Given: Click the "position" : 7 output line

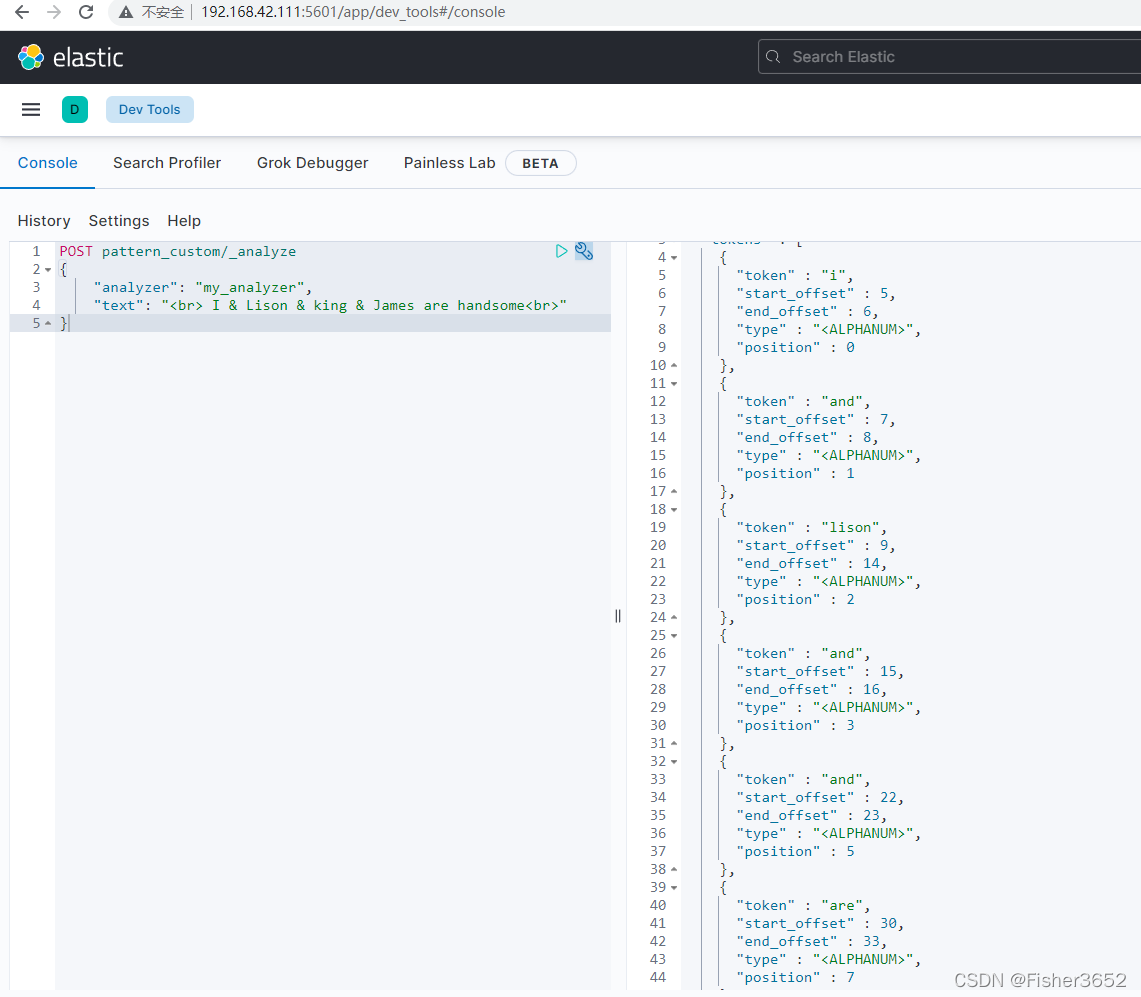Looking at the screenshot, I should click(x=795, y=977).
